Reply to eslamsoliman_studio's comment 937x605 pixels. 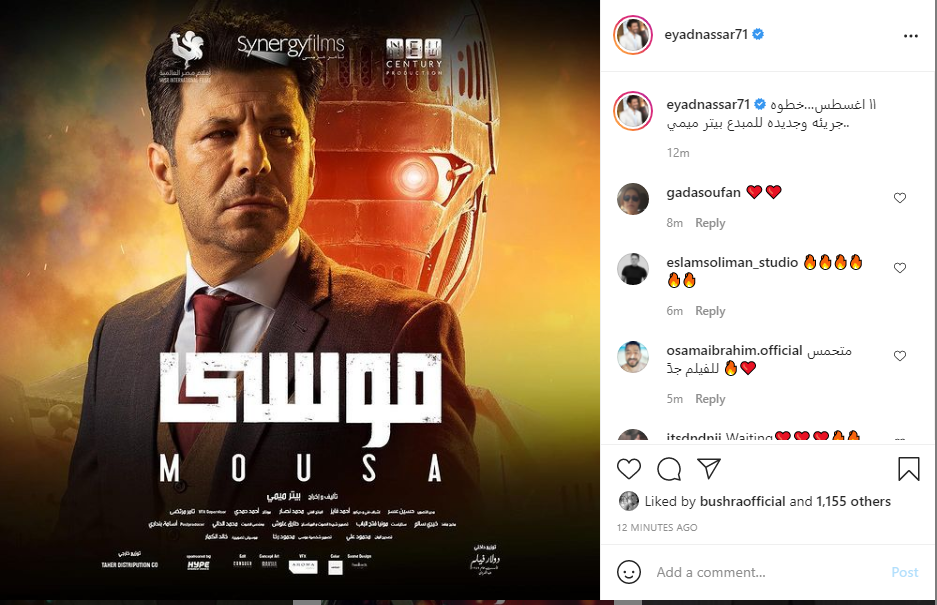[710, 311]
